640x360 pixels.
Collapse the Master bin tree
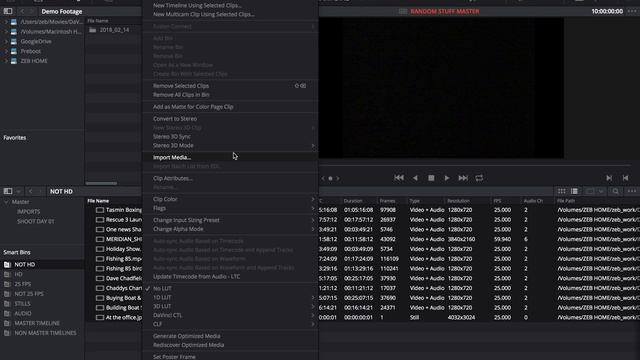coord(6,202)
